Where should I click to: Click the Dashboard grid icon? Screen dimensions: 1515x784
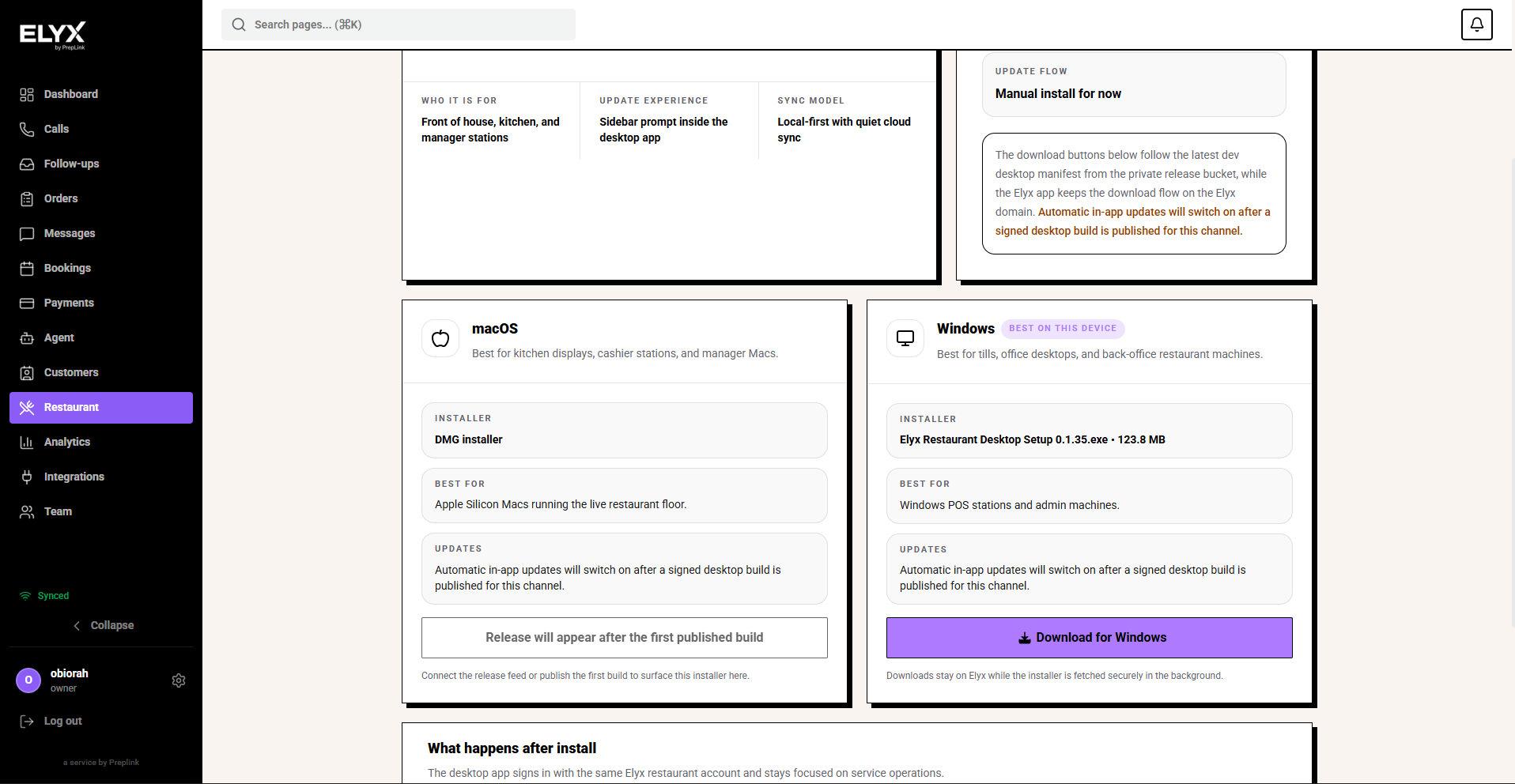27,95
